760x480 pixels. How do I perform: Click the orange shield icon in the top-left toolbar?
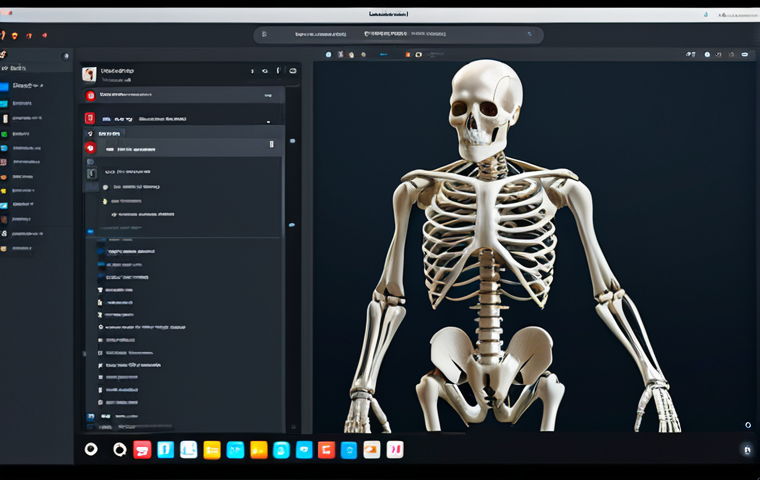(15, 36)
